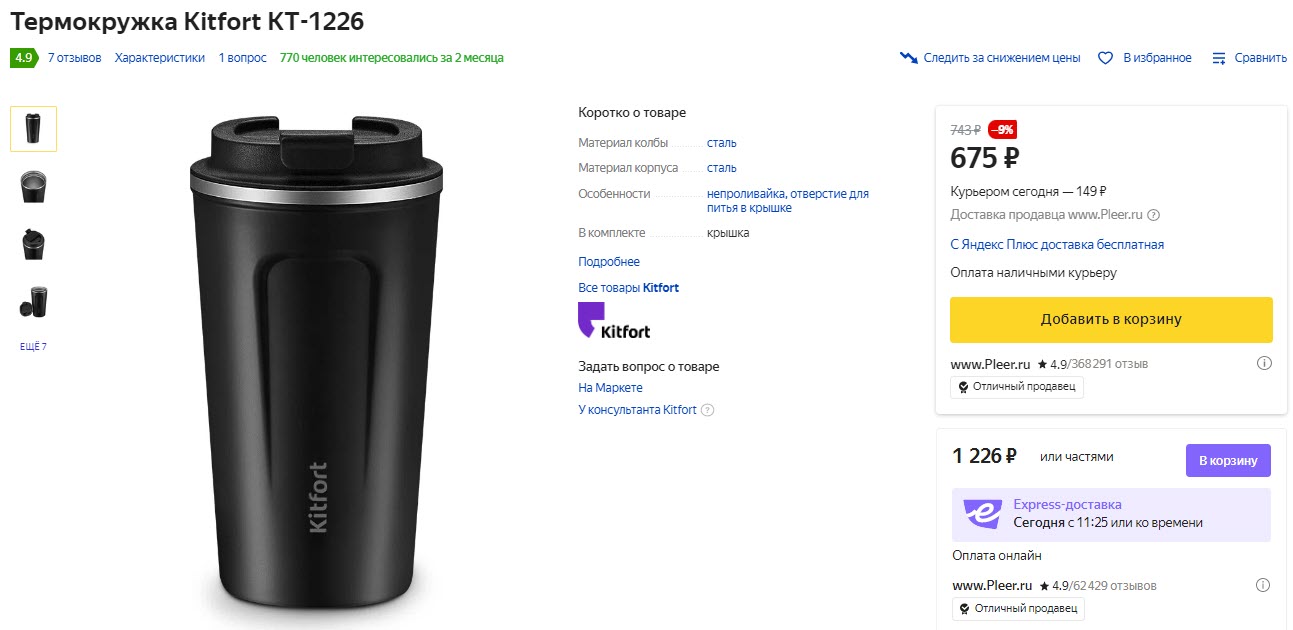Select the third mug thumbnail
Image resolution: width=1293 pixels, height=630 pixels.
[x=34, y=244]
